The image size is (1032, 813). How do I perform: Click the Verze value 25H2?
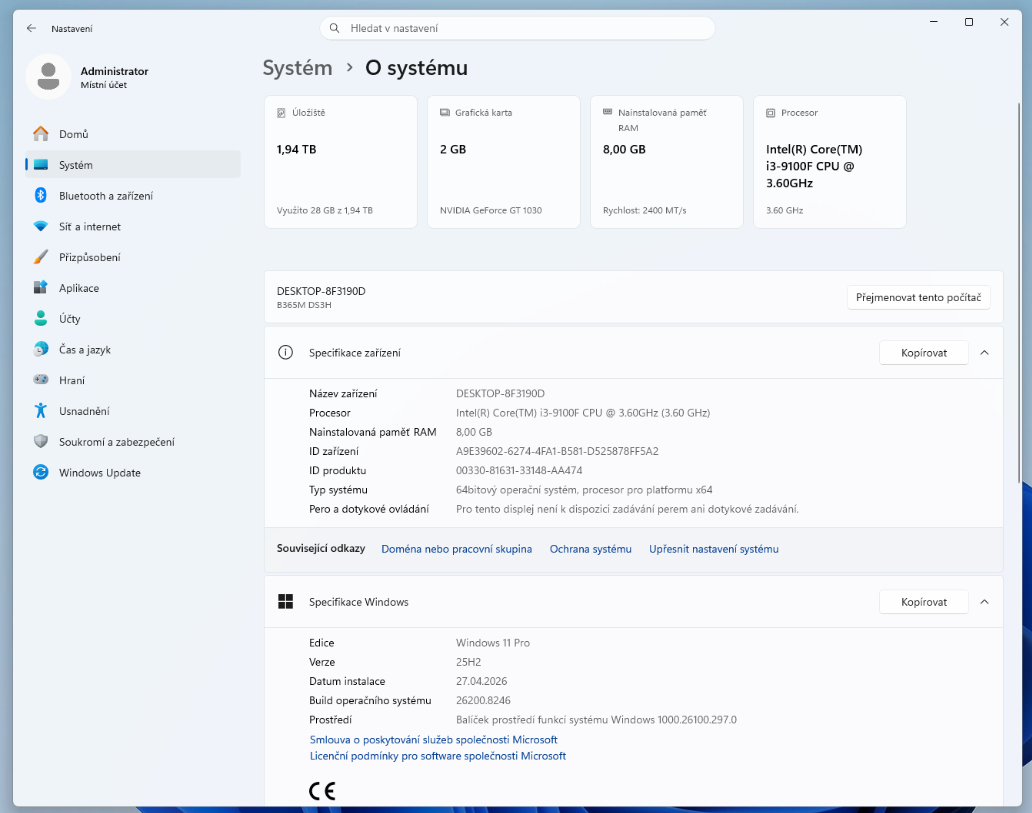(x=468, y=662)
